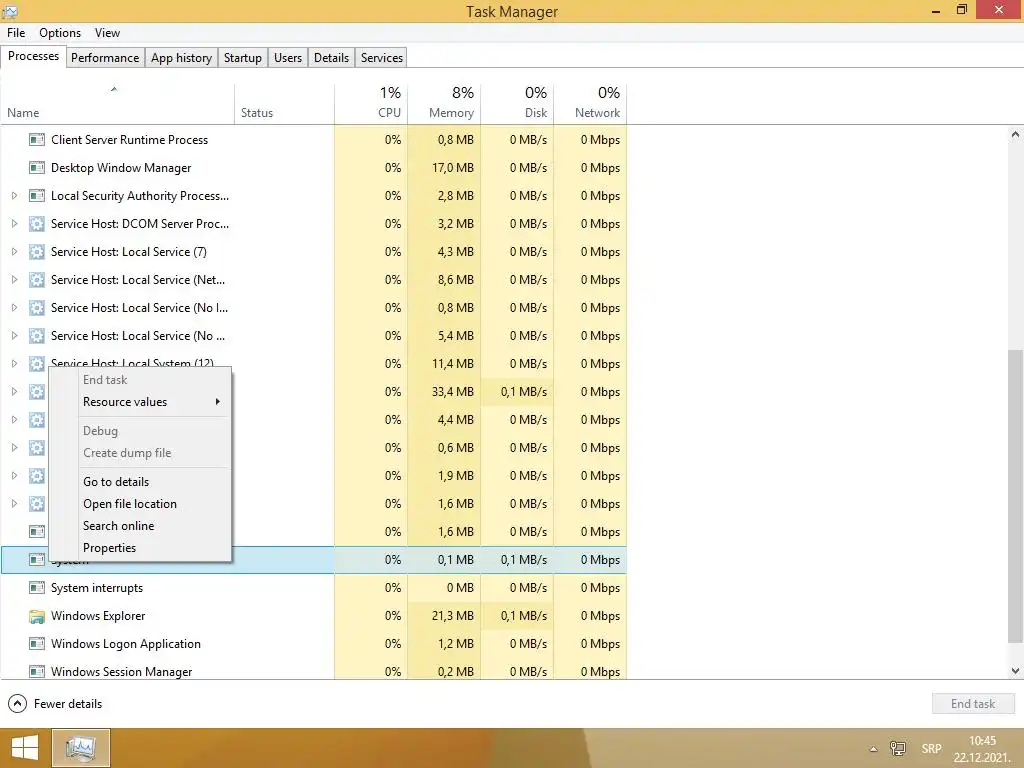Image resolution: width=1024 pixels, height=768 pixels.
Task: Expand Local Security Authority Process row
Action: click(x=14, y=196)
